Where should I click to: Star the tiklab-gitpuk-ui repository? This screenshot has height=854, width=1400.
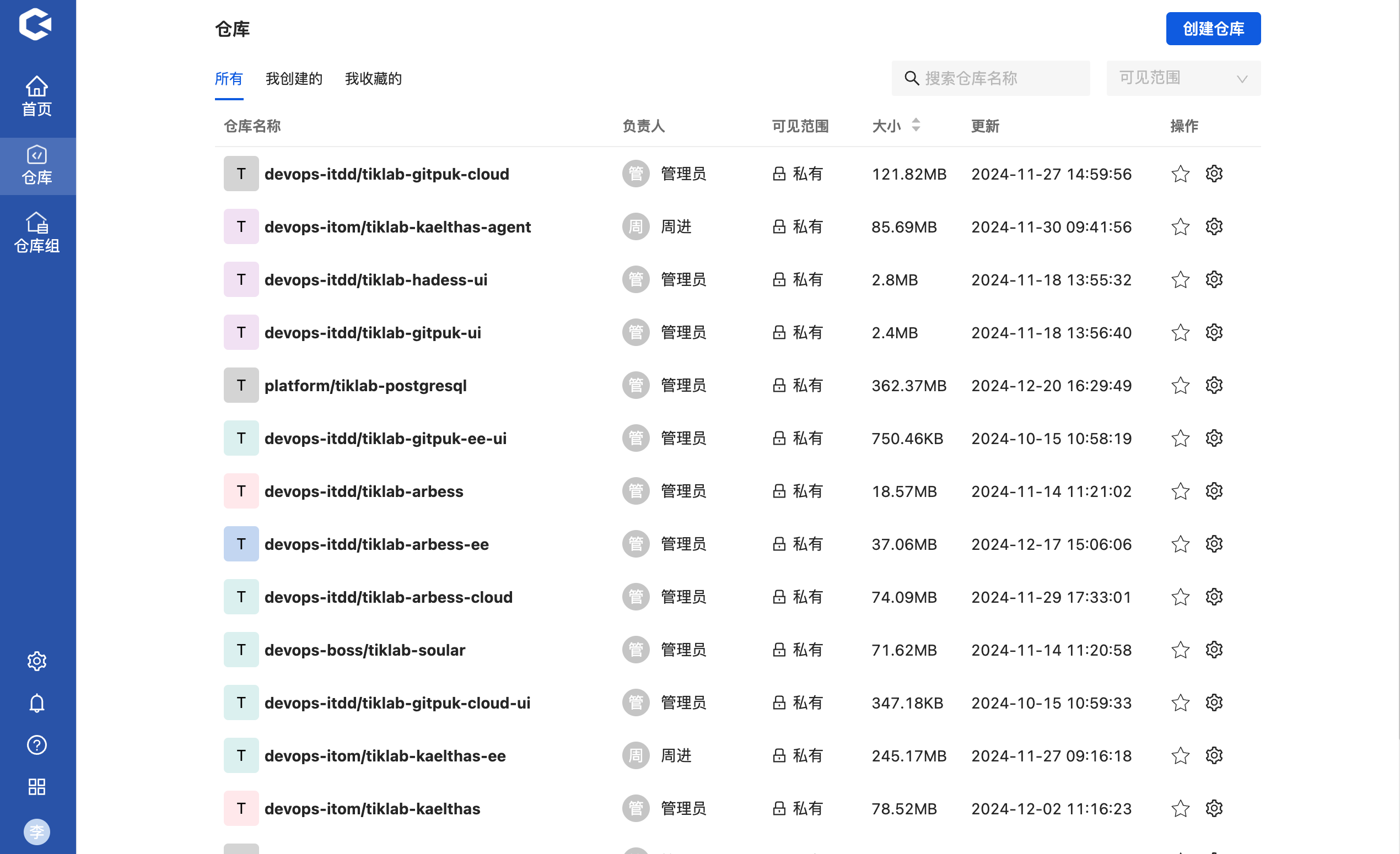coord(1181,332)
